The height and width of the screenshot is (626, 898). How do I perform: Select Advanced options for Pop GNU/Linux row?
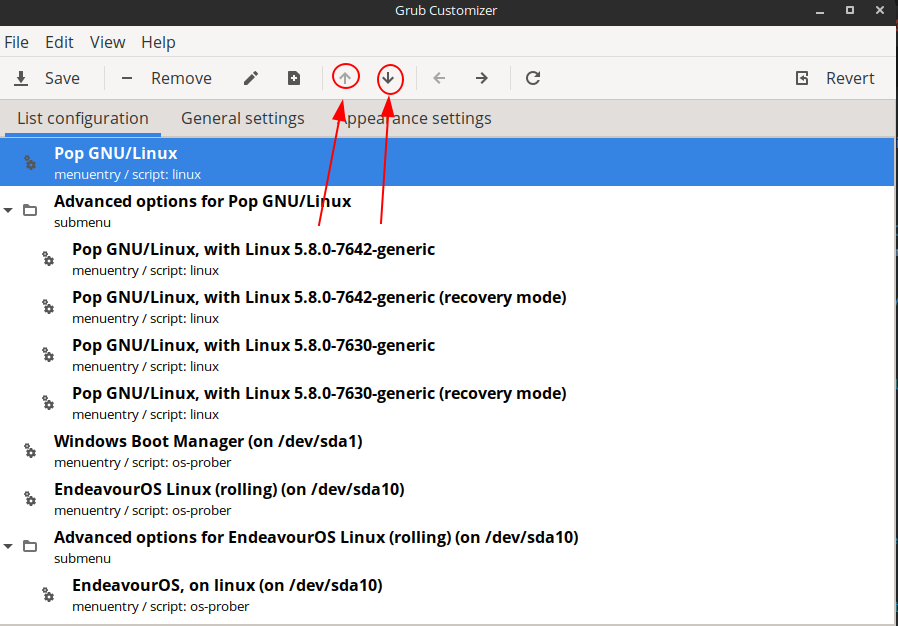447,210
